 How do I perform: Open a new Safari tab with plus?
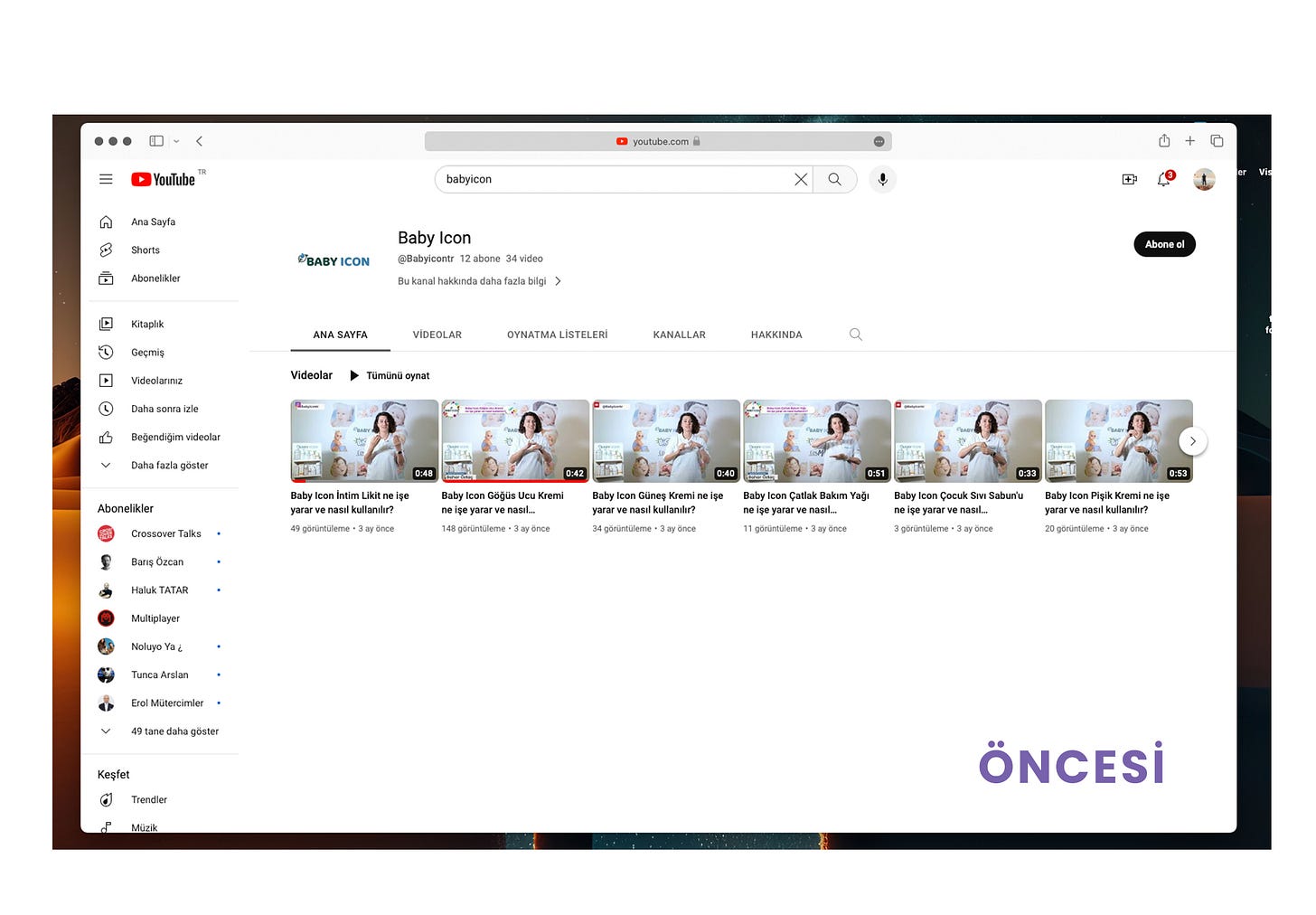tap(1190, 141)
